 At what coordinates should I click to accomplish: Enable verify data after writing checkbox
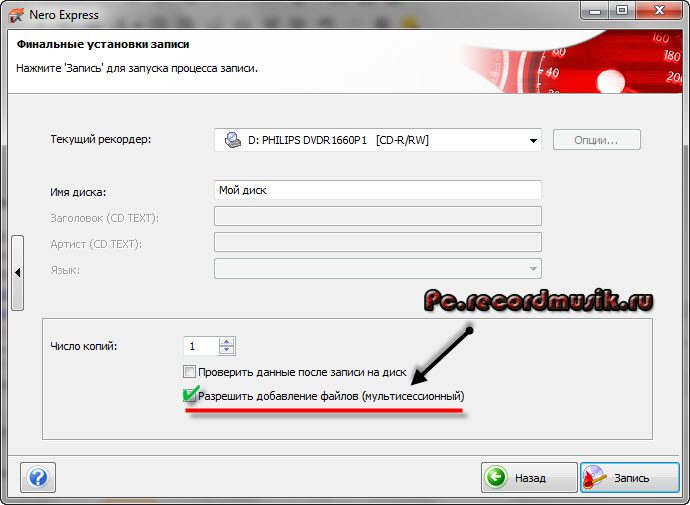click(x=189, y=372)
